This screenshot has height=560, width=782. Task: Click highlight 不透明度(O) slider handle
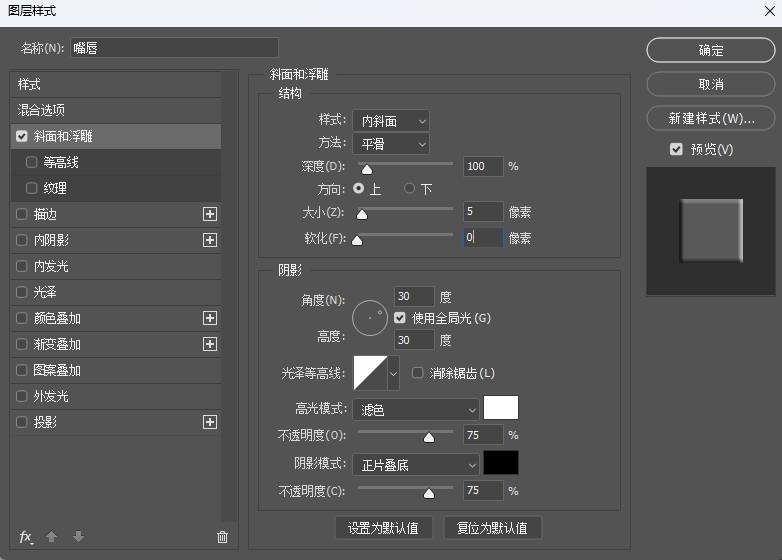click(x=429, y=437)
